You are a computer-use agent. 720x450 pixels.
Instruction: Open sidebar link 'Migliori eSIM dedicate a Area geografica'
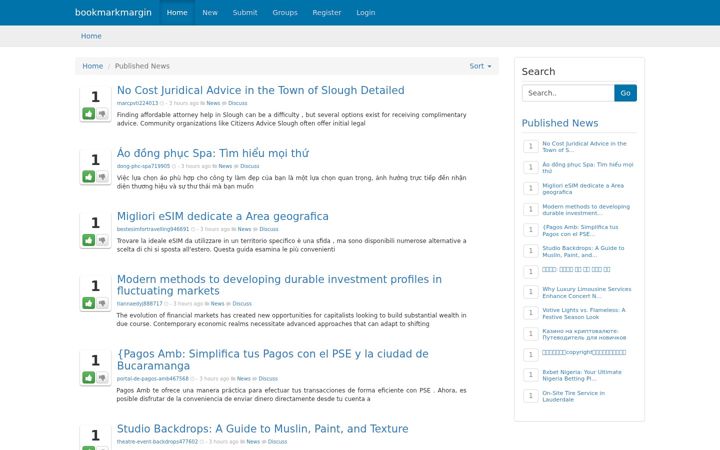(x=583, y=189)
